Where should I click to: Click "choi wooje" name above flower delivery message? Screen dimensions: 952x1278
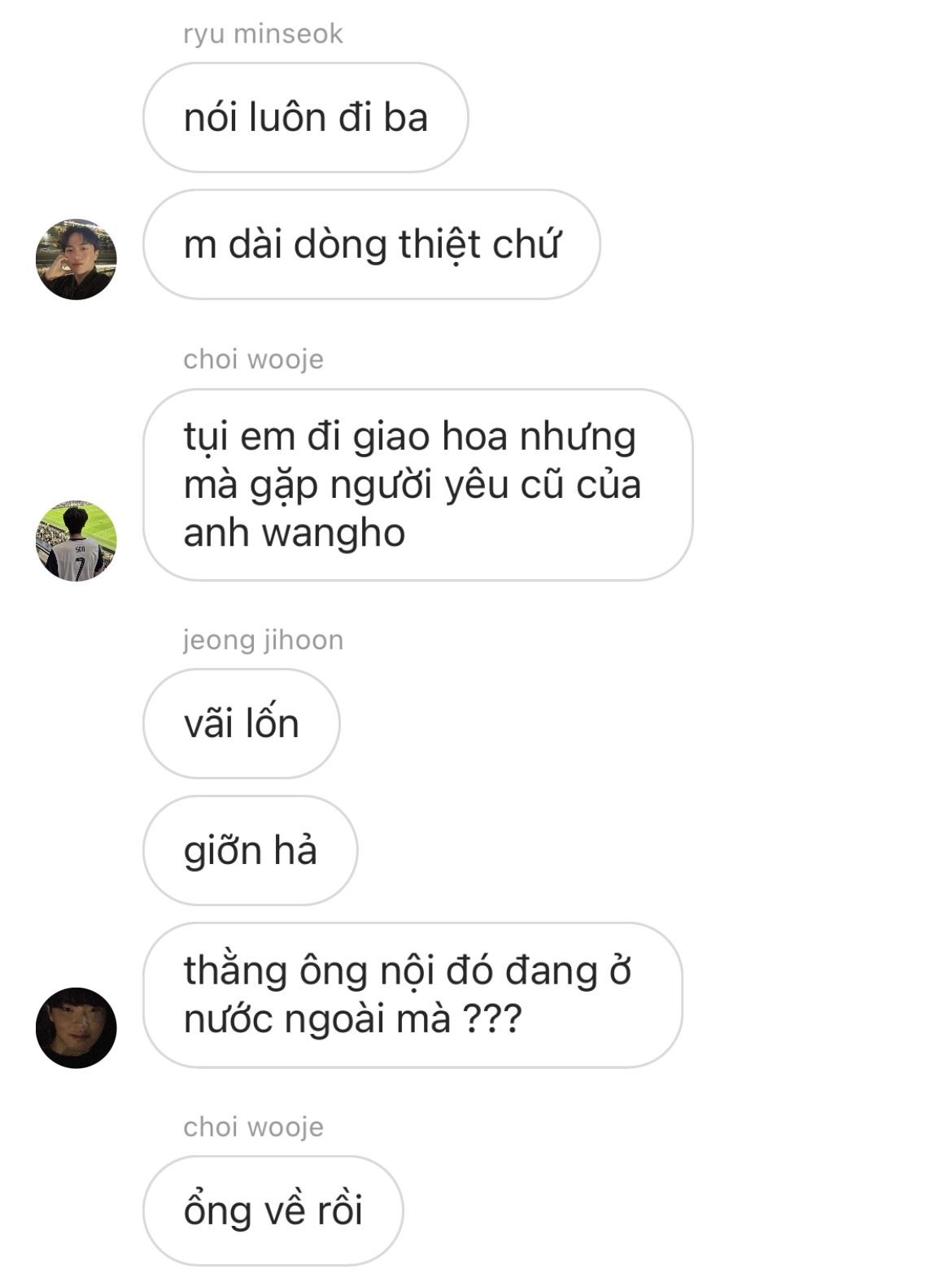[x=253, y=359]
